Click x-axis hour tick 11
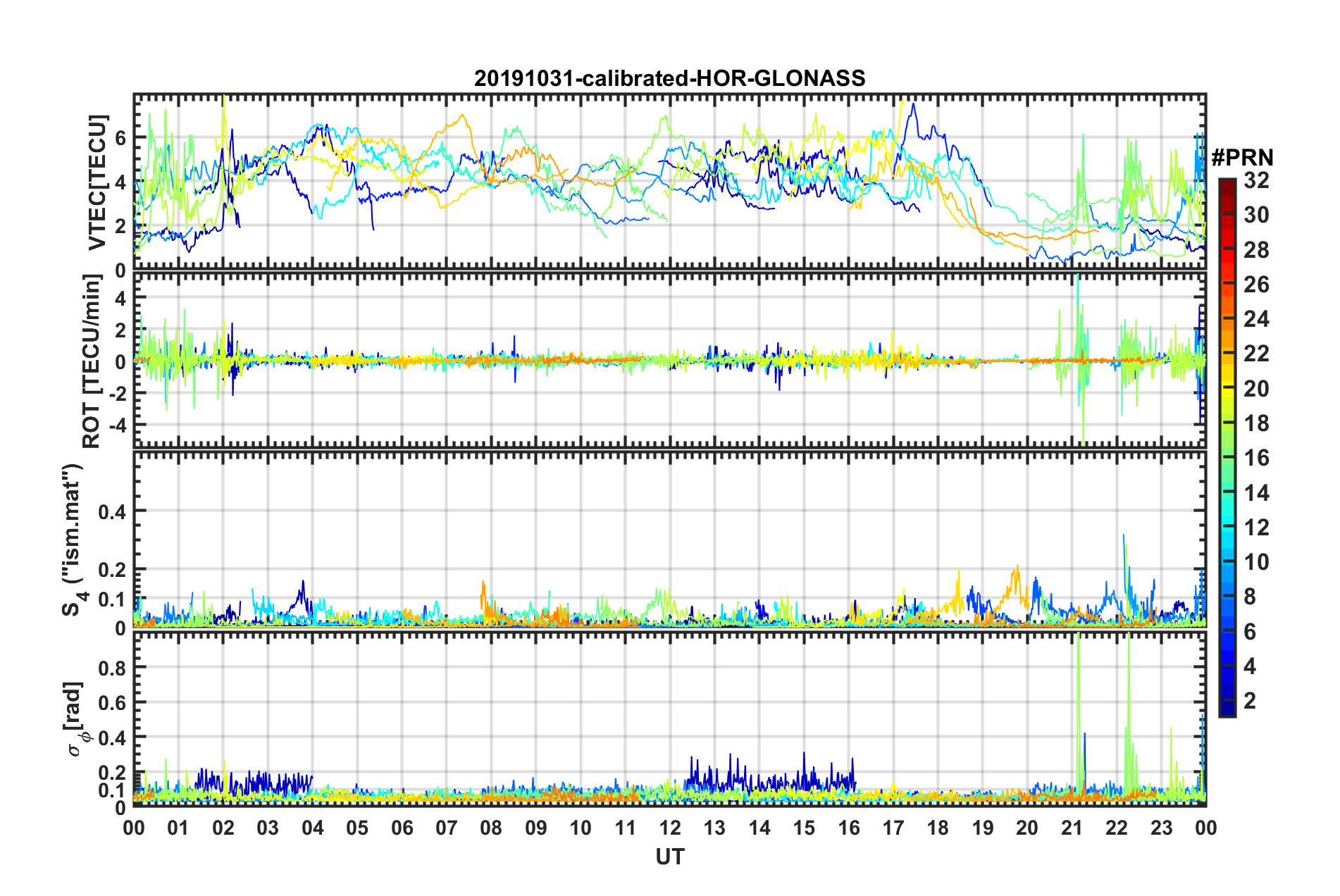 click(626, 828)
